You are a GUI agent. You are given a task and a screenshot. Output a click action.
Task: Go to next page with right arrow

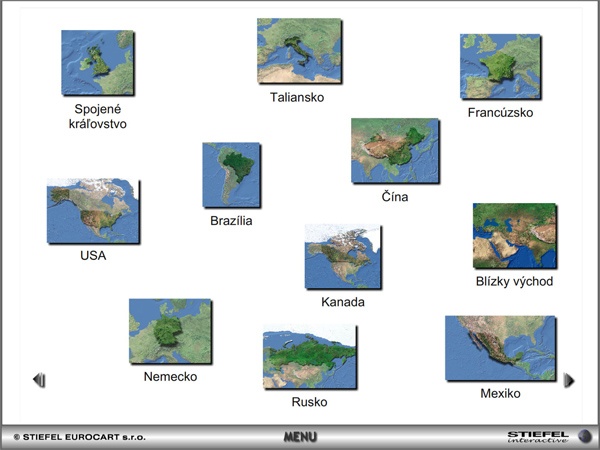point(569,380)
